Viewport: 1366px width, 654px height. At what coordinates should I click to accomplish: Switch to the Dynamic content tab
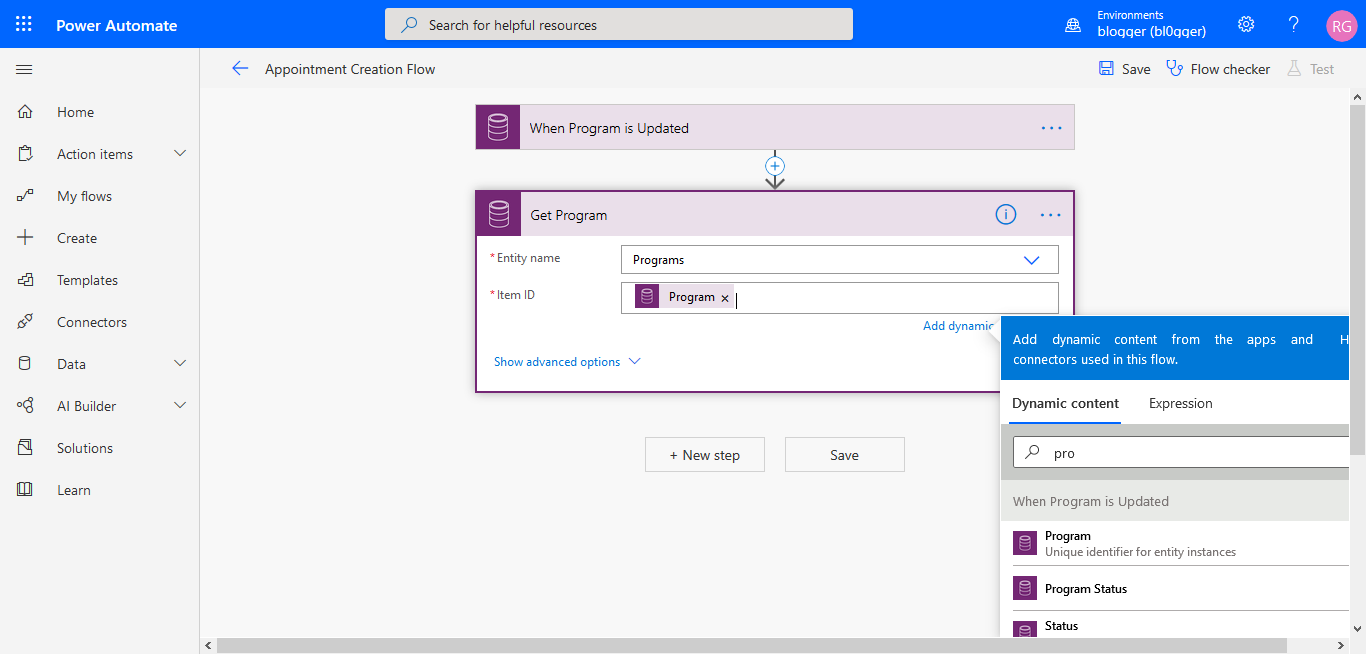(1065, 403)
